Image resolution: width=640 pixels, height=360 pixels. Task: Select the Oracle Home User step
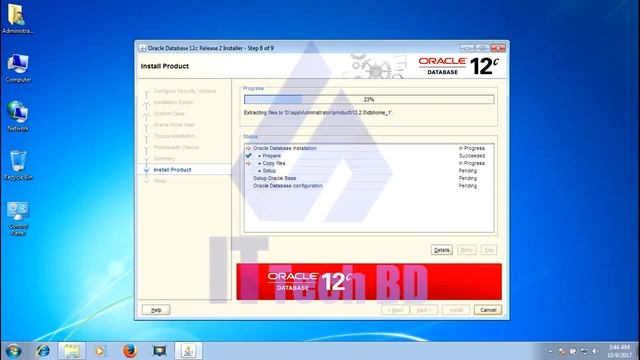pos(174,124)
